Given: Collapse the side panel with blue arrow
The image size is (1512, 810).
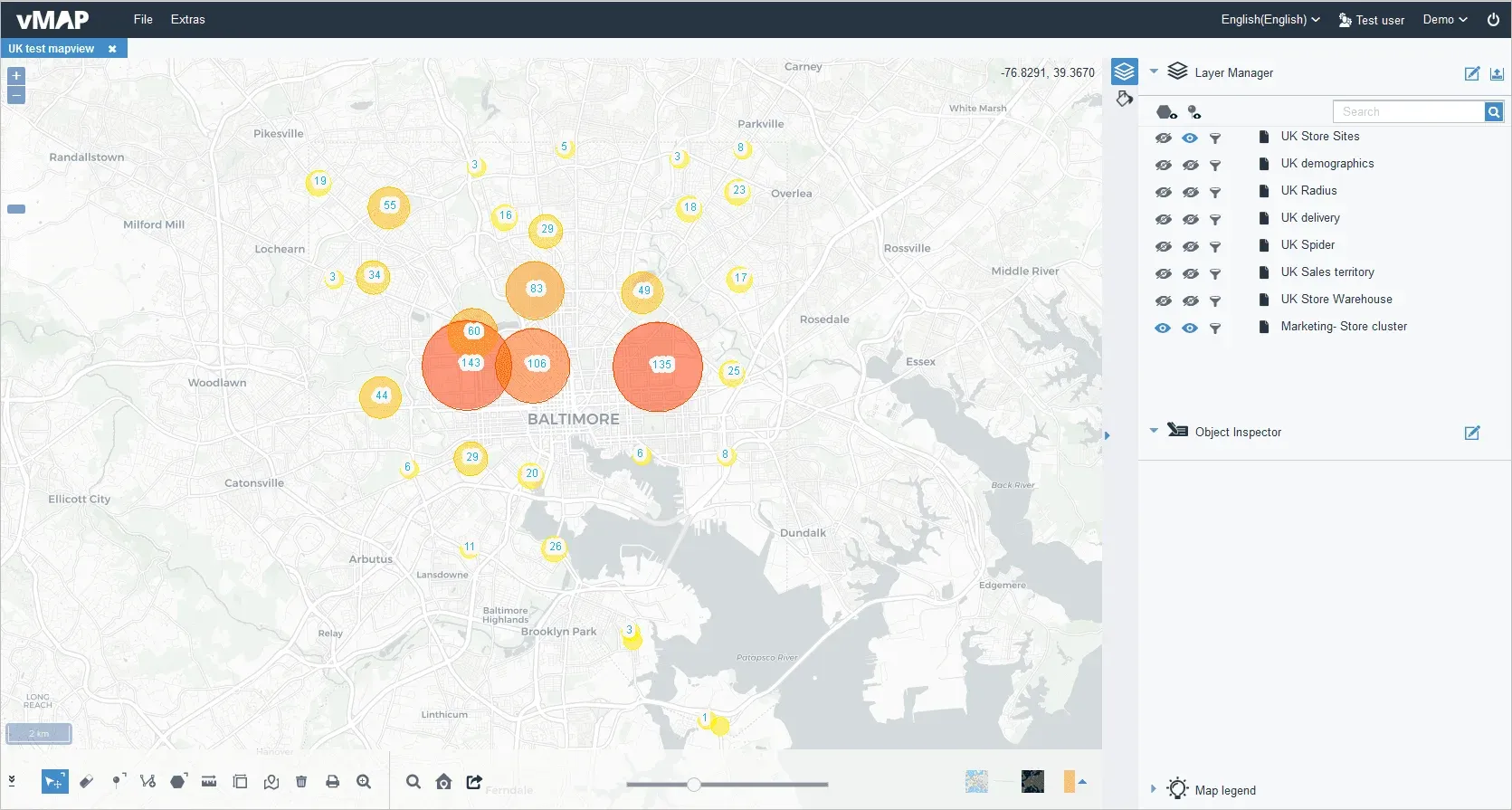Looking at the screenshot, I should 1107,435.
